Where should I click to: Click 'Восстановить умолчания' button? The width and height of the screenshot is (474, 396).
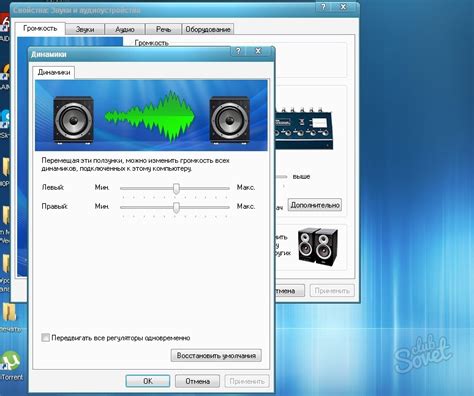point(216,355)
